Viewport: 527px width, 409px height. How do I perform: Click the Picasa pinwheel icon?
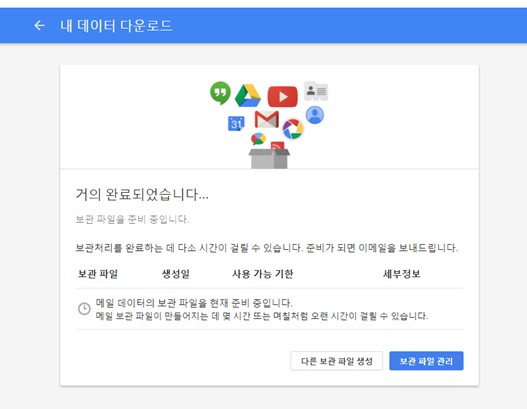[293, 129]
